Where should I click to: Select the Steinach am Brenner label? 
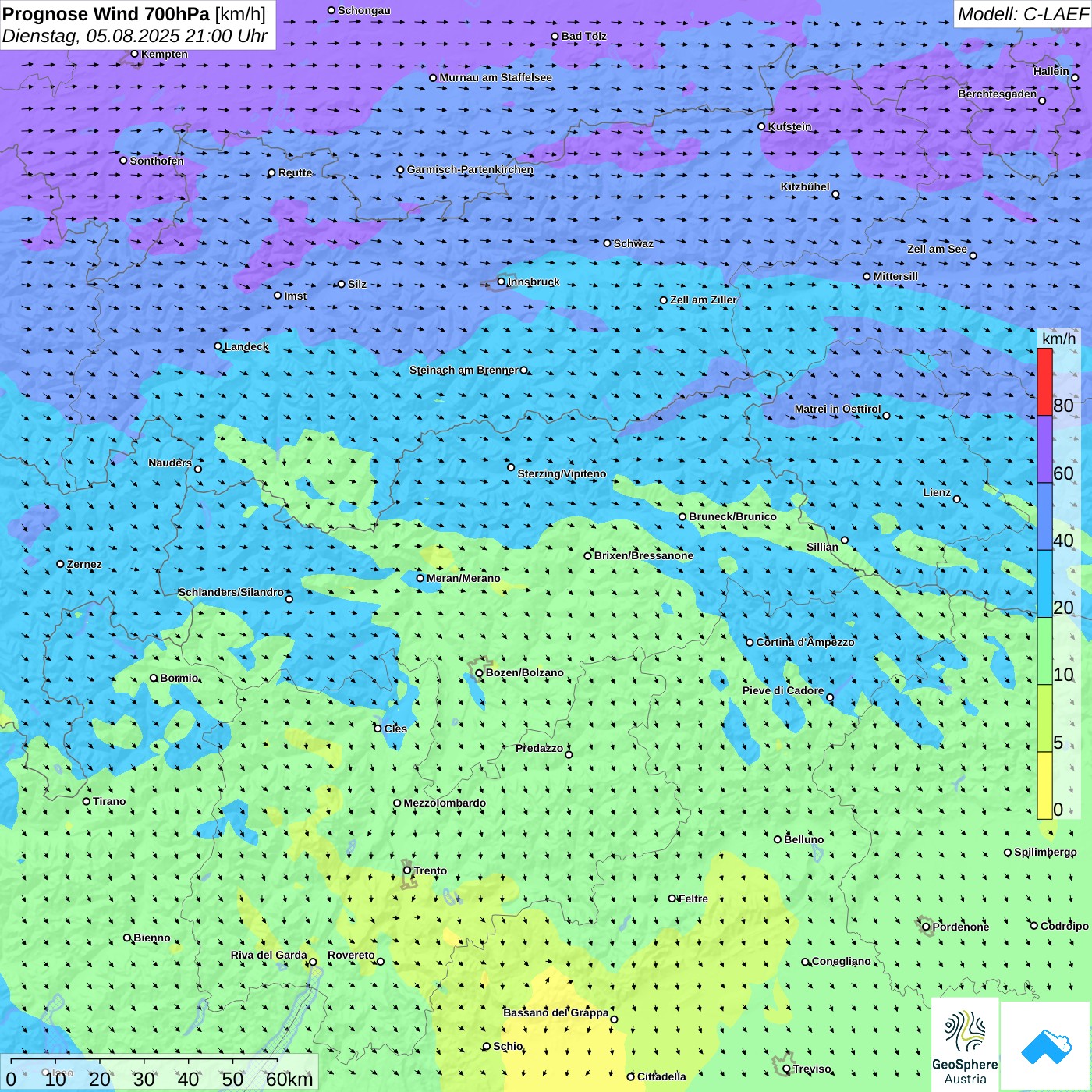coord(464,370)
